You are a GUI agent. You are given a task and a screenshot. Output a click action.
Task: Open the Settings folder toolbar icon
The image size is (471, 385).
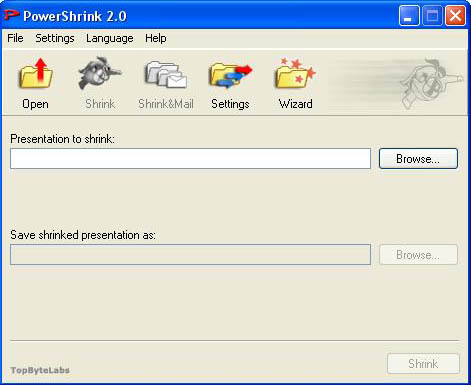[230, 76]
